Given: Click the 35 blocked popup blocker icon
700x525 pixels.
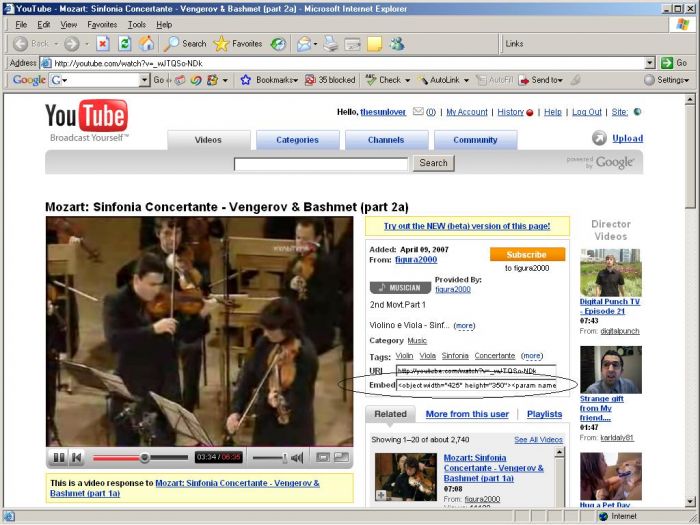Looking at the screenshot, I should 310,80.
